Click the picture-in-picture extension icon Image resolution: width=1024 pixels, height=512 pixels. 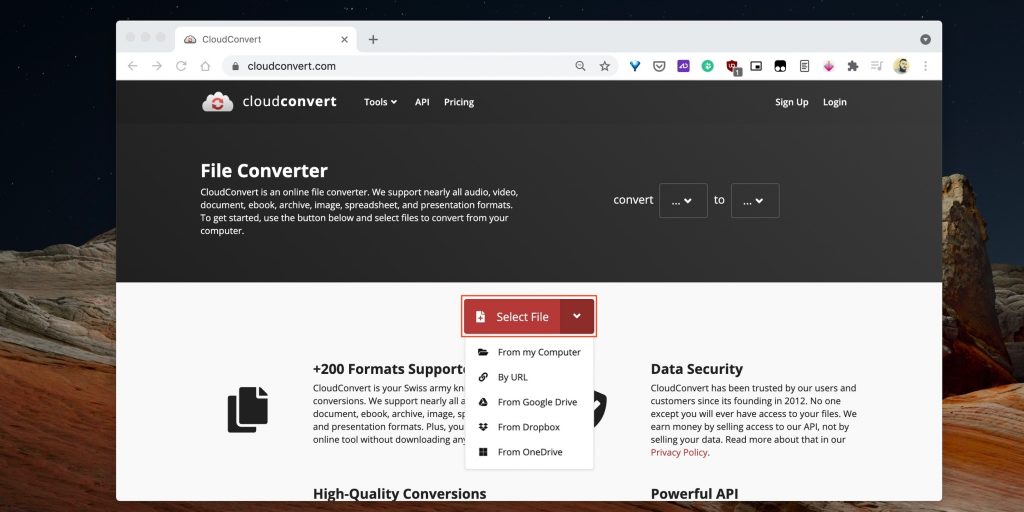click(756, 66)
